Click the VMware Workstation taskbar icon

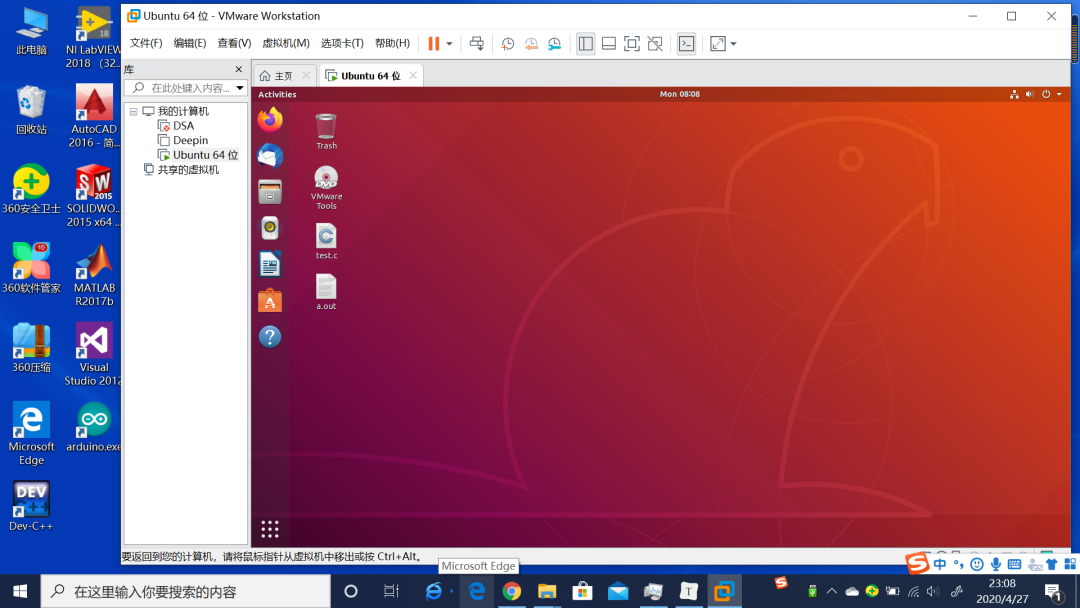(724, 591)
